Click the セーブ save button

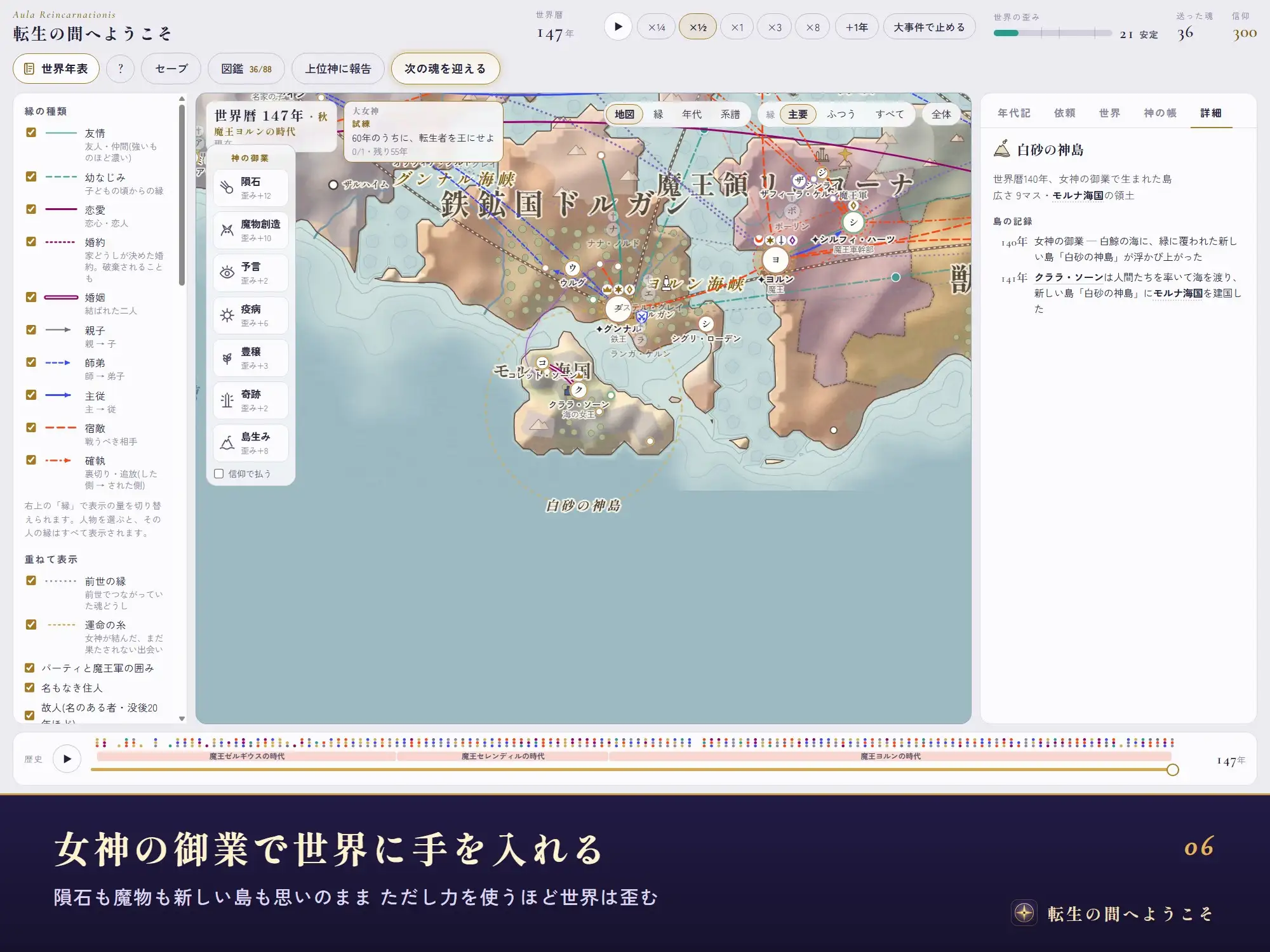(171, 69)
